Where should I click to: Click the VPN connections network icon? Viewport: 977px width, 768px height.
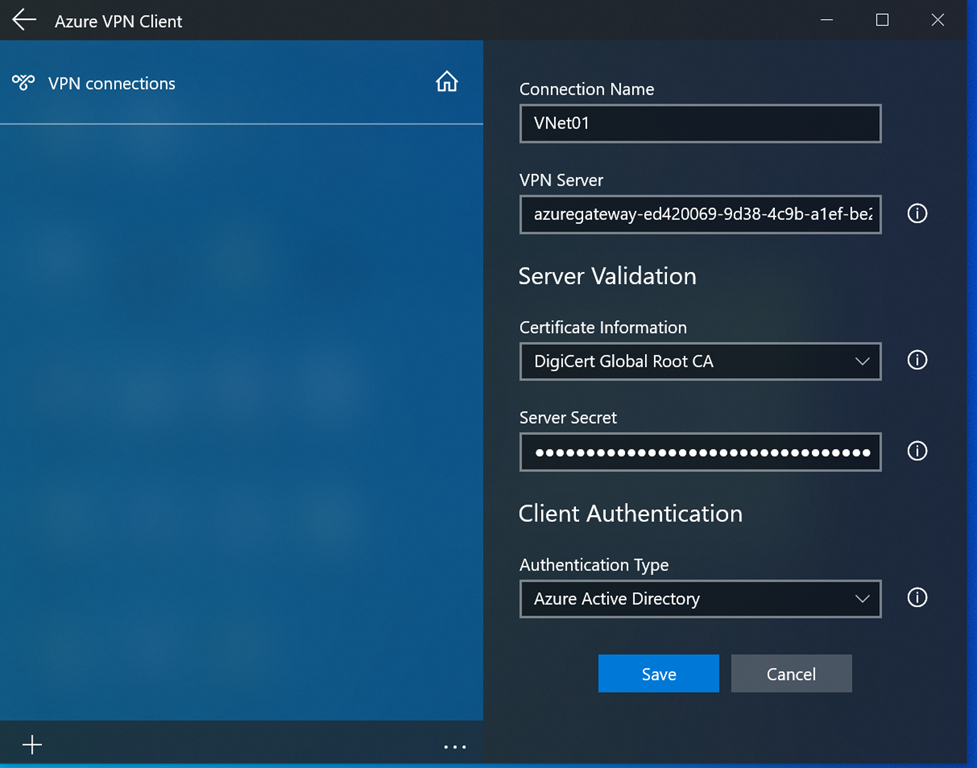[x=24, y=83]
